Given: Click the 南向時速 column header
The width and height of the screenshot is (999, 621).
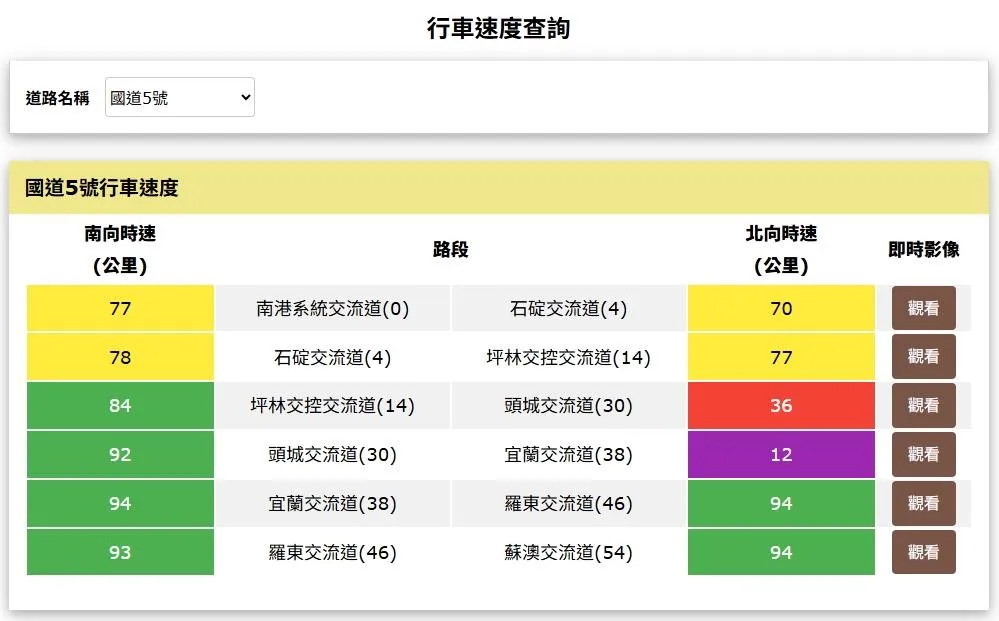Looking at the screenshot, I should coord(120,249).
